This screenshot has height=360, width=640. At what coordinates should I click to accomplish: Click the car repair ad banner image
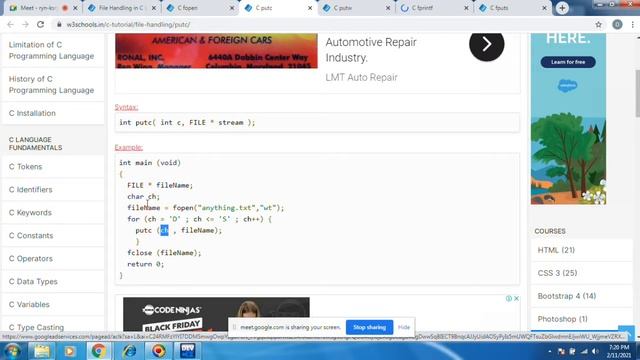[x=216, y=51]
